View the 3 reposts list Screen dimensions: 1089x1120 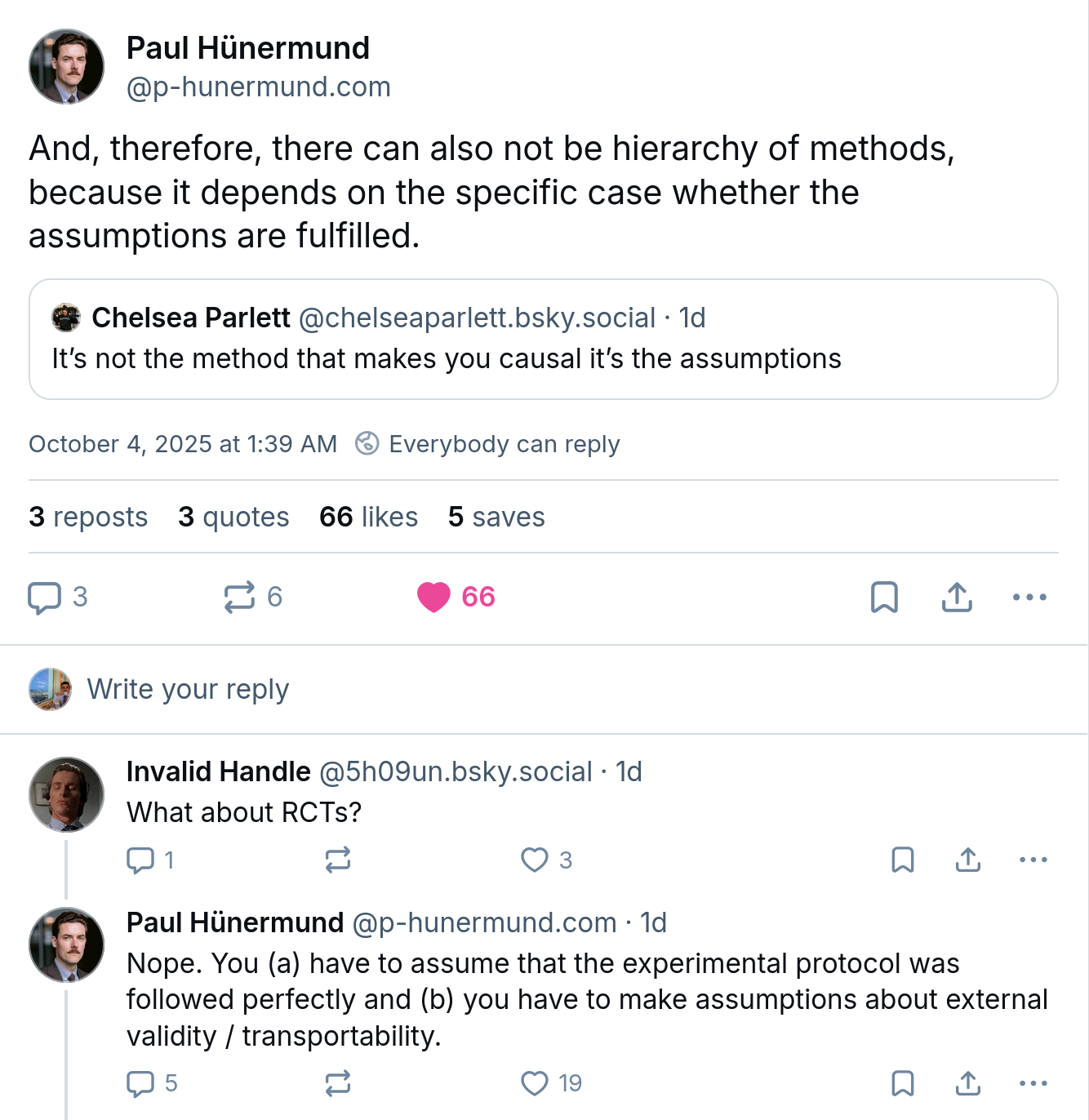pos(88,517)
